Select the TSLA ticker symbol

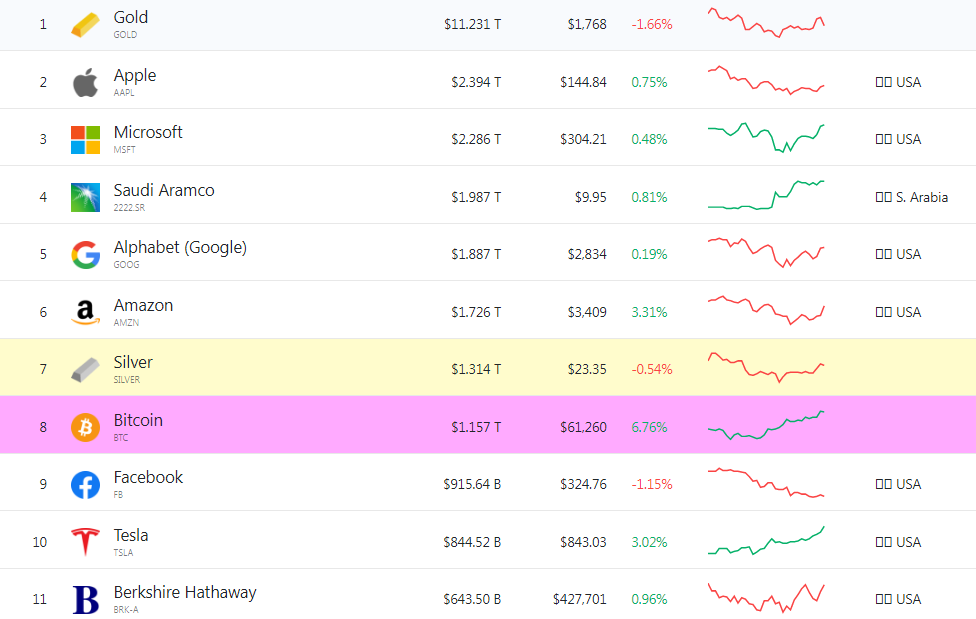tap(123, 552)
